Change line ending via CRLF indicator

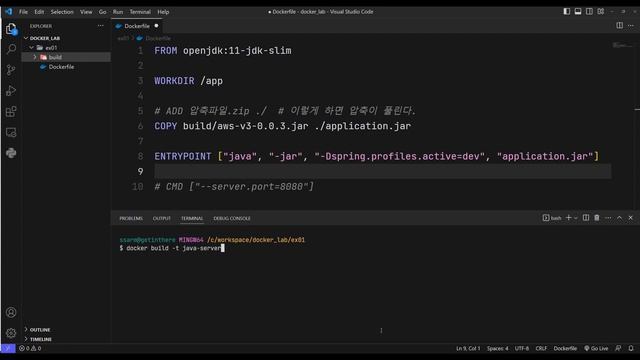541,348
